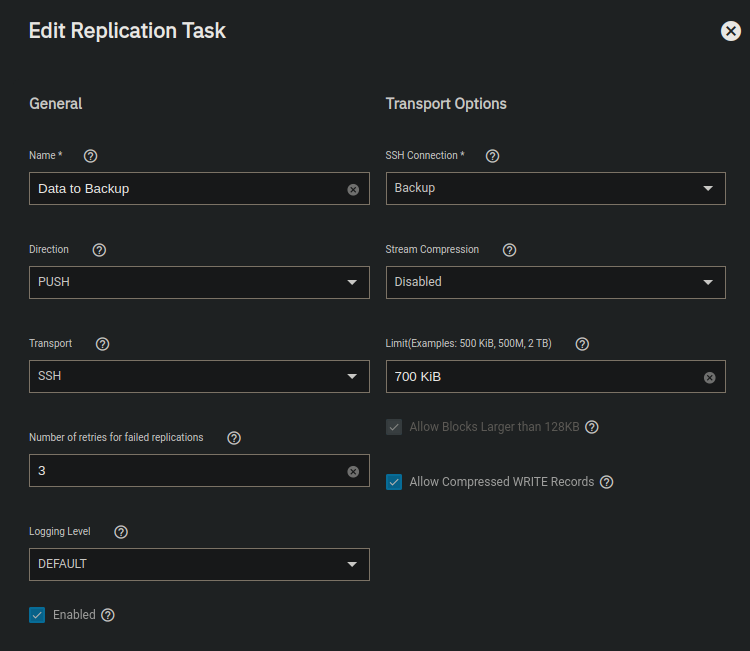This screenshot has height=651, width=750.
Task: Clear the Name field with the X icon
Action: tap(353, 189)
